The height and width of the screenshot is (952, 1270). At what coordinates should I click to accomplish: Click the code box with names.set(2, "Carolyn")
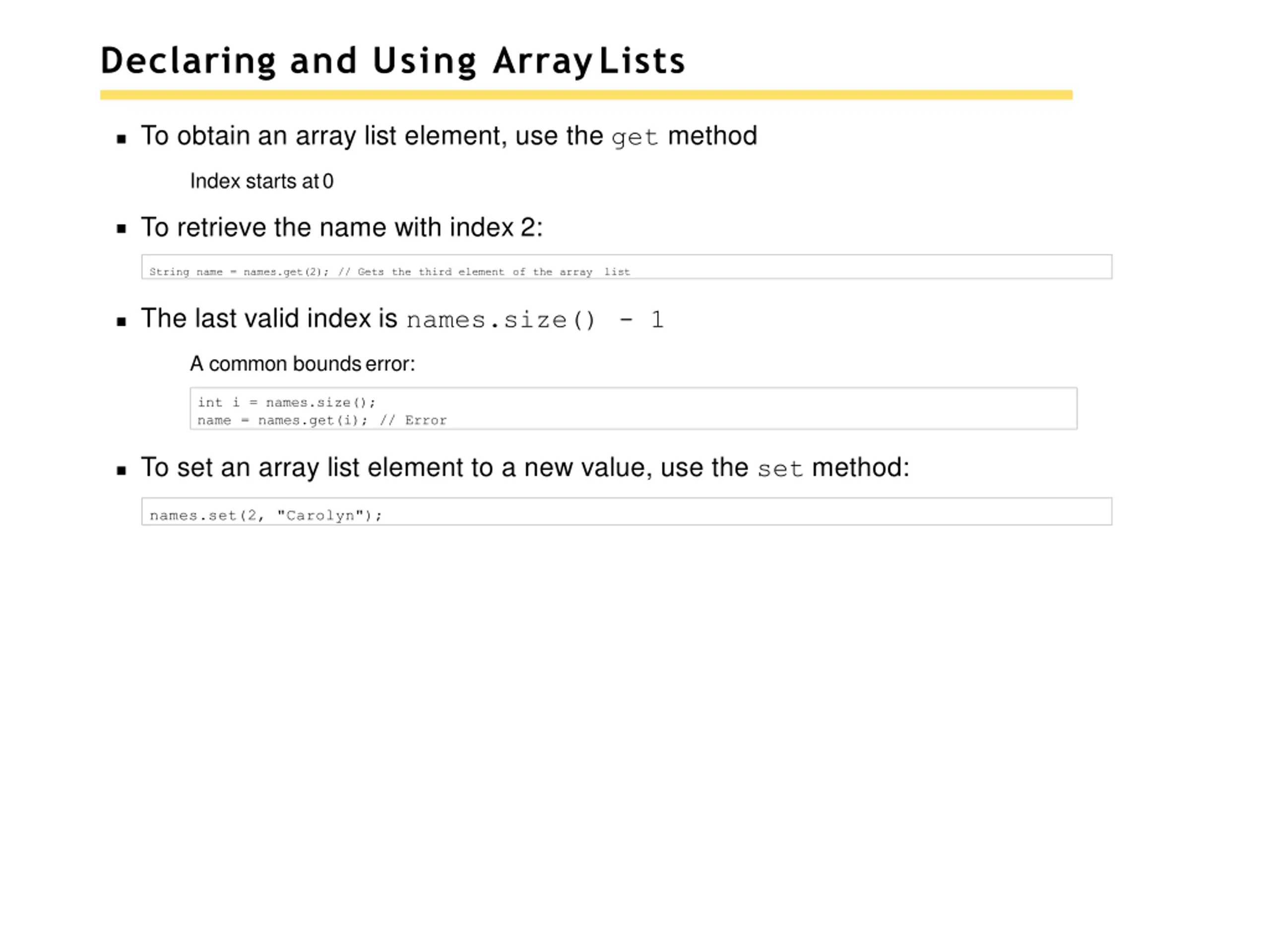(x=627, y=511)
